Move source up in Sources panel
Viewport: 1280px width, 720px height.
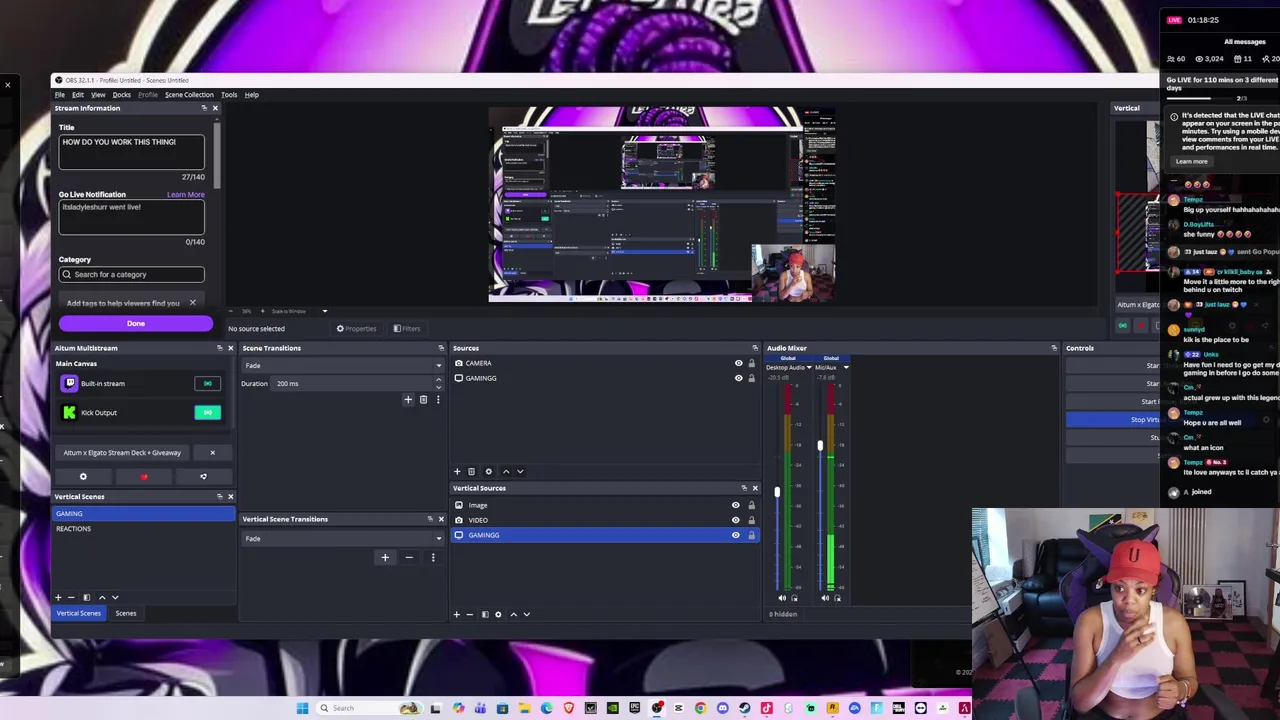point(506,471)
